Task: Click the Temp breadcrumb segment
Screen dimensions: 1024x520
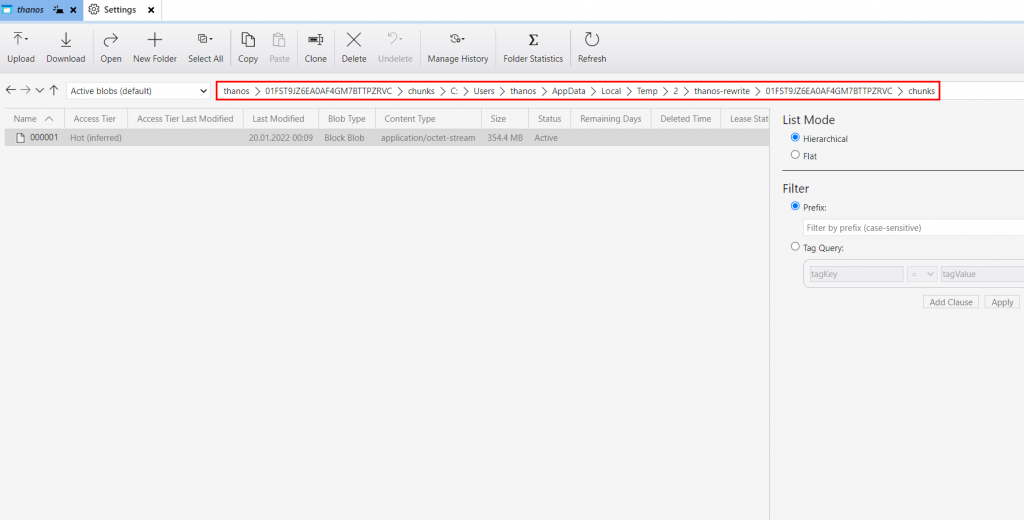Action: [x=647, y=91]
